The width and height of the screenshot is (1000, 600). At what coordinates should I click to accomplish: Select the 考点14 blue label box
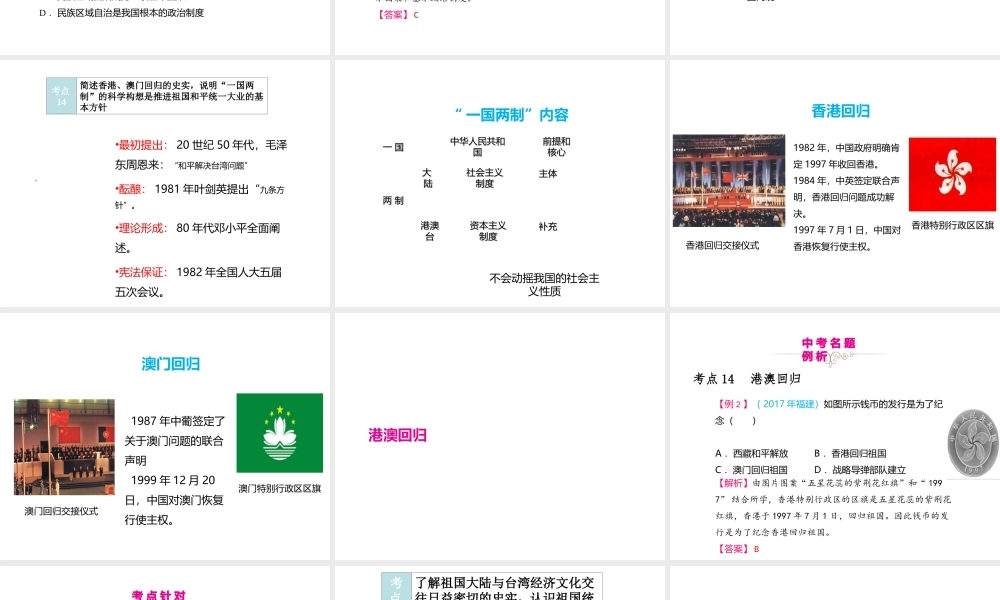[62, 96]
